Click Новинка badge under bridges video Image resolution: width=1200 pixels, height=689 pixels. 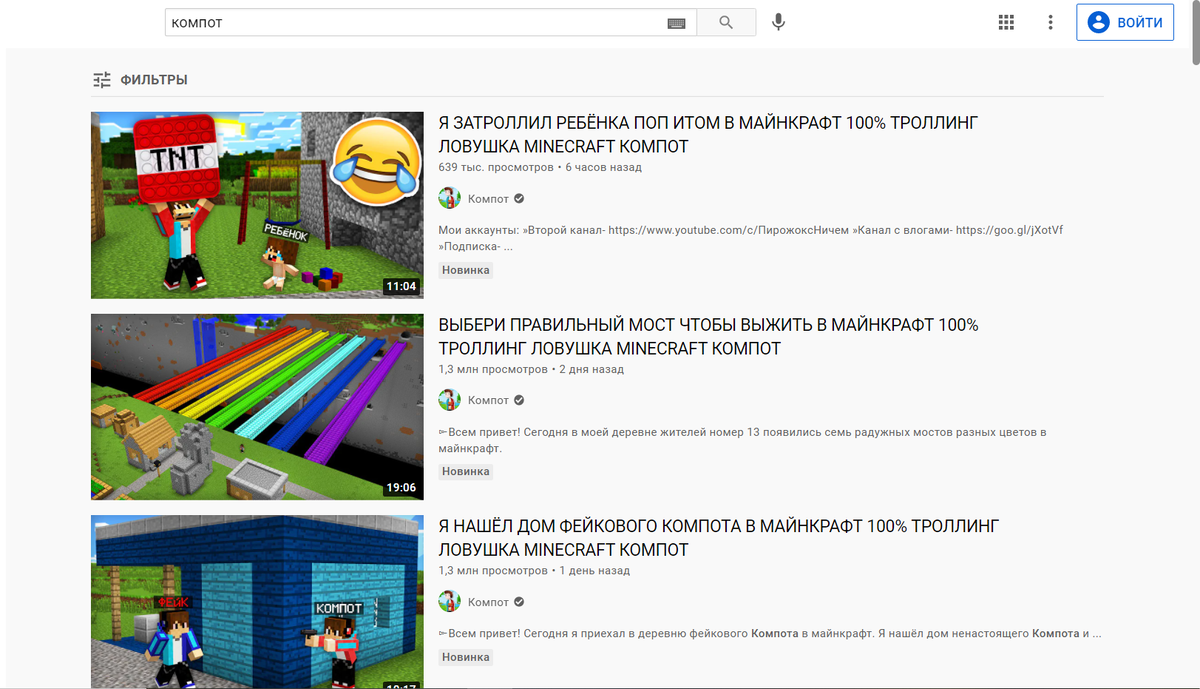(466, 471)
